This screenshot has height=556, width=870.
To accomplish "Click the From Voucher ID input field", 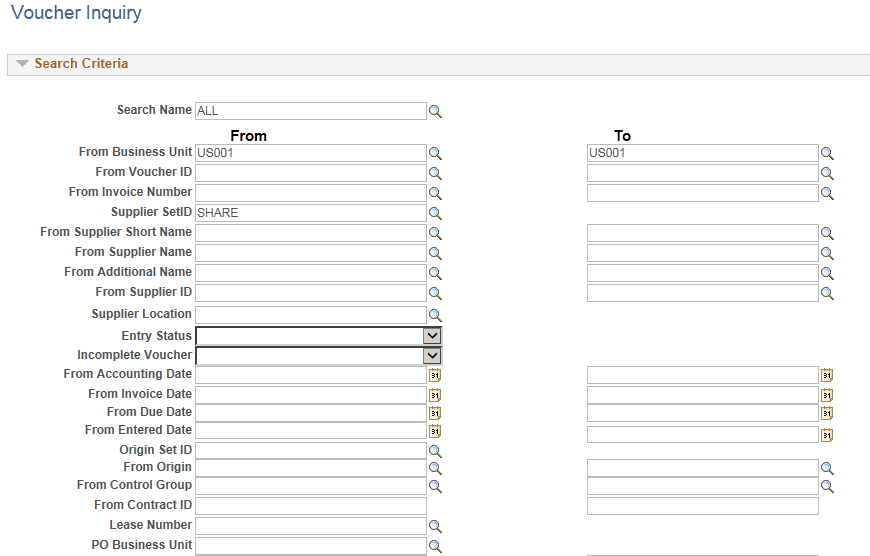I will [311, 173].
